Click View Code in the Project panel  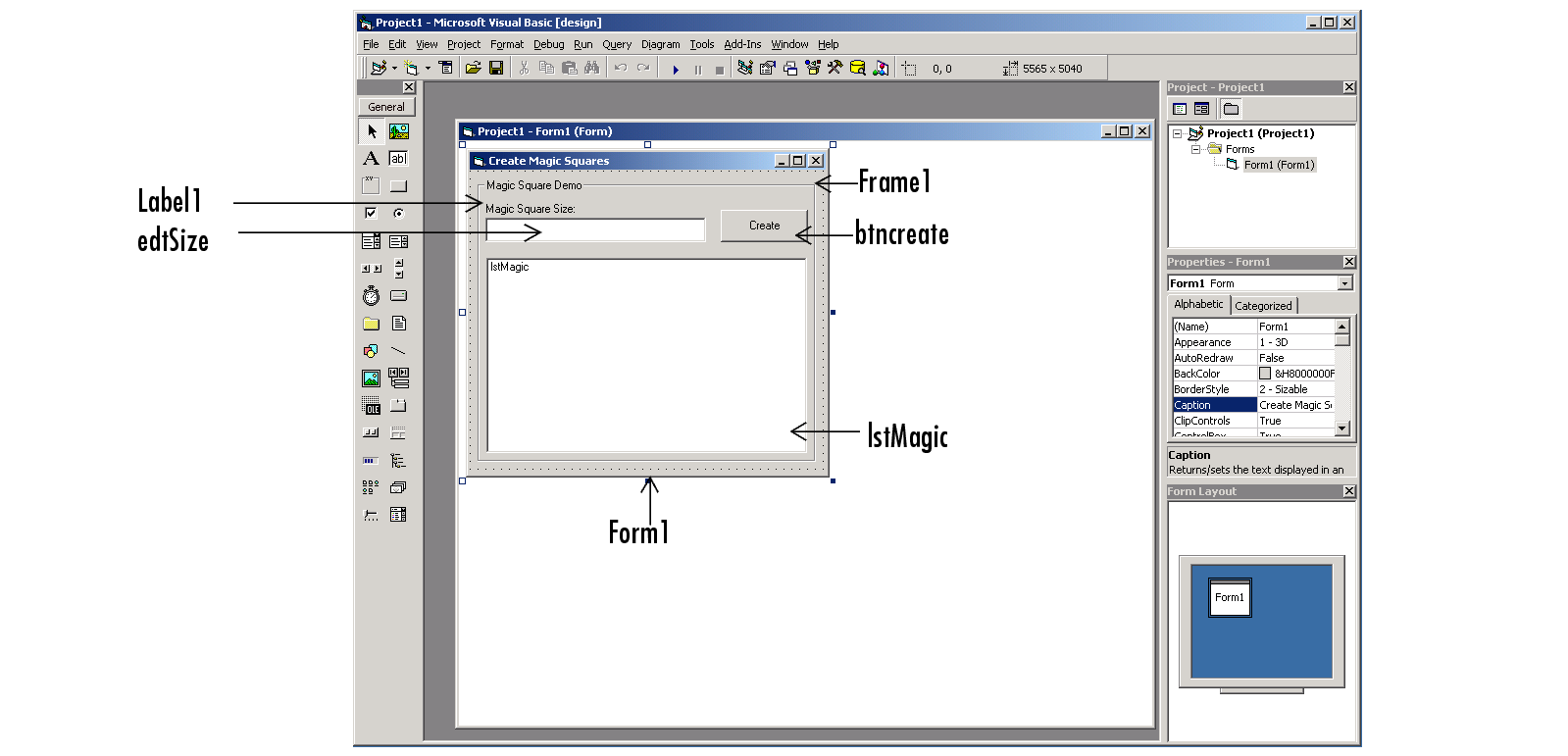pos(1181,109)
